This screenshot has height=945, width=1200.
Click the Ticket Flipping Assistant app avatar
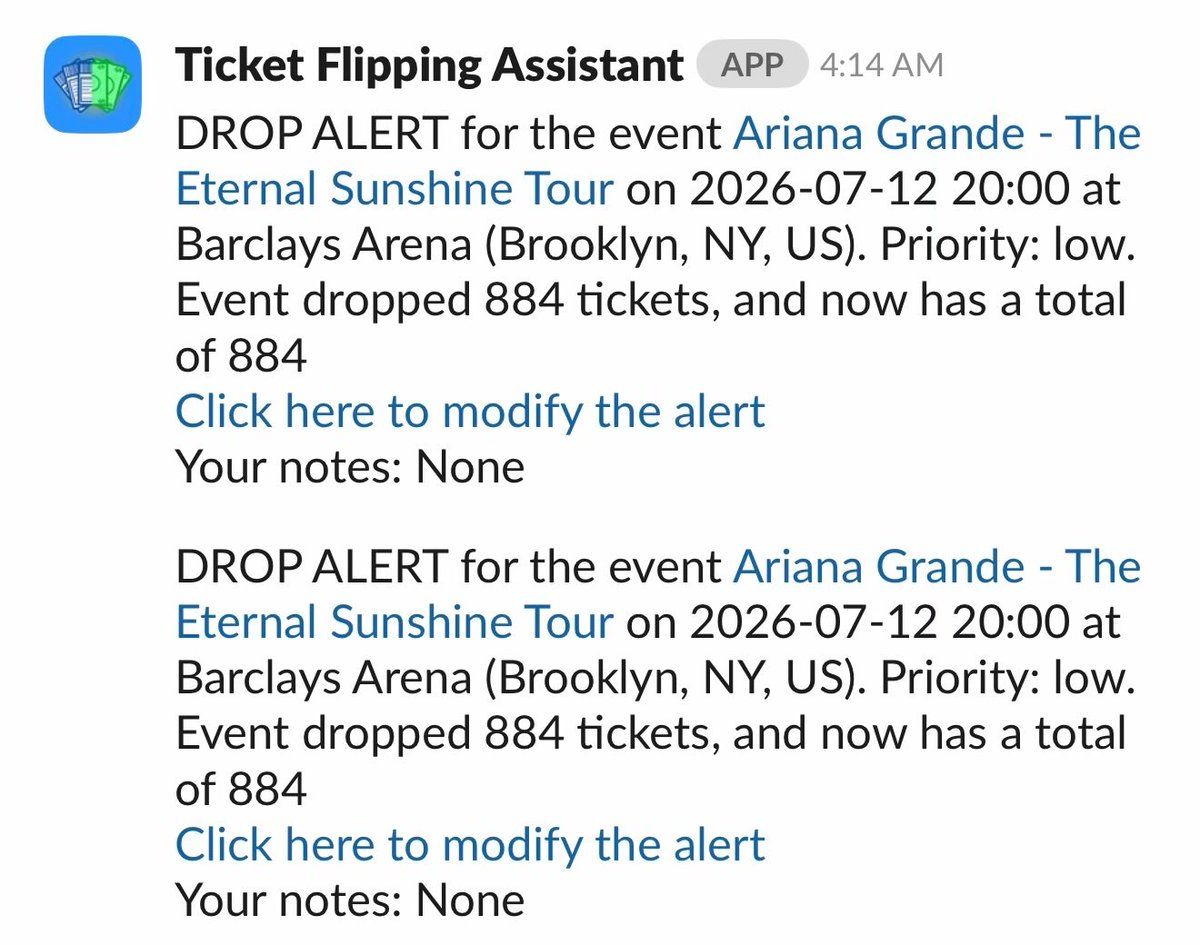click(92, 84)
